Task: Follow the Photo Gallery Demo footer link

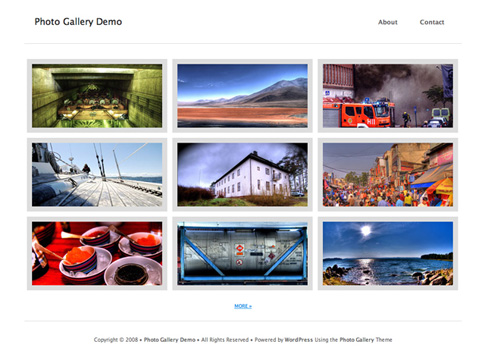Action: coord(170,340)
